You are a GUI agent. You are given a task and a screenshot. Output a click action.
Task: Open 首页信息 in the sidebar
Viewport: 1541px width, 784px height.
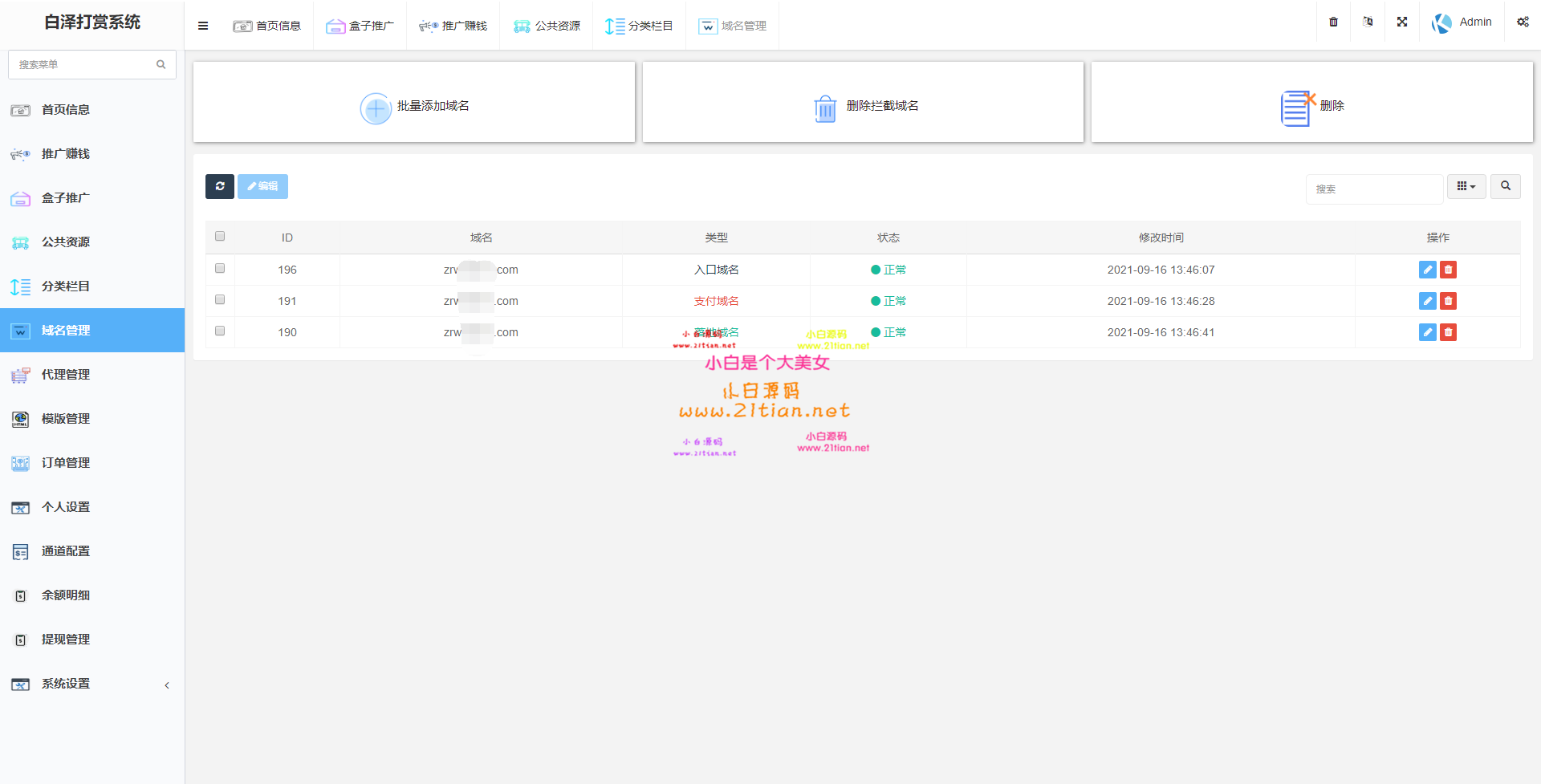[92, 110]
